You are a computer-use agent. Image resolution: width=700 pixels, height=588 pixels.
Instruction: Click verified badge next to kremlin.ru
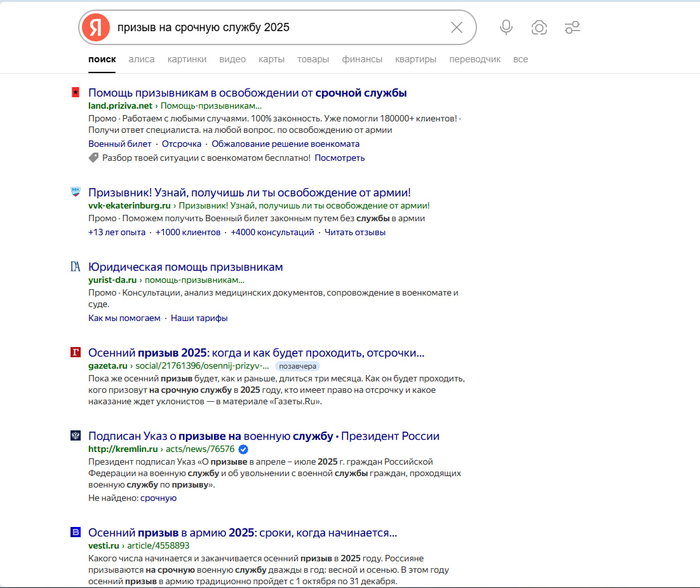click(x=243, y=449)
